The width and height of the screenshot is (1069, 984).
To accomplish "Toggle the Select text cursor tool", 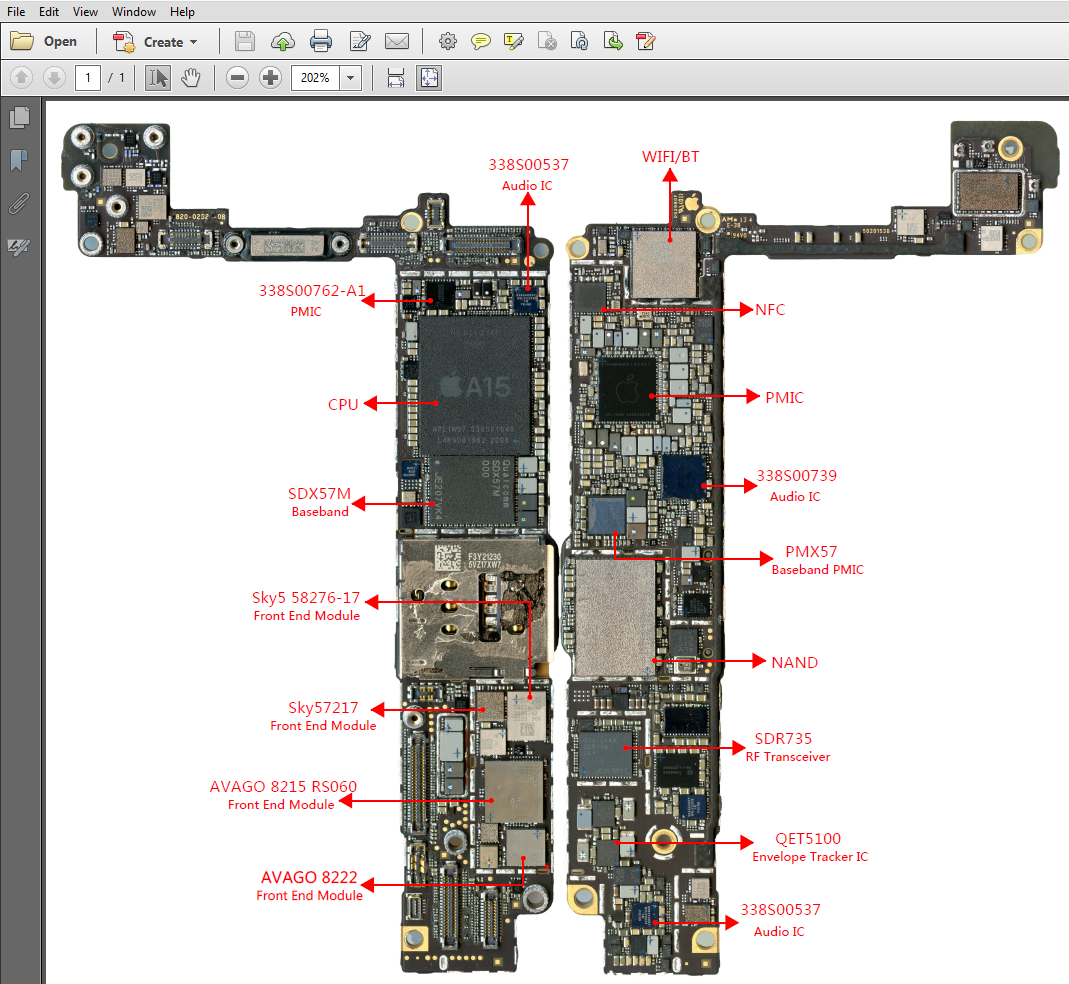I will pos(157,78).
